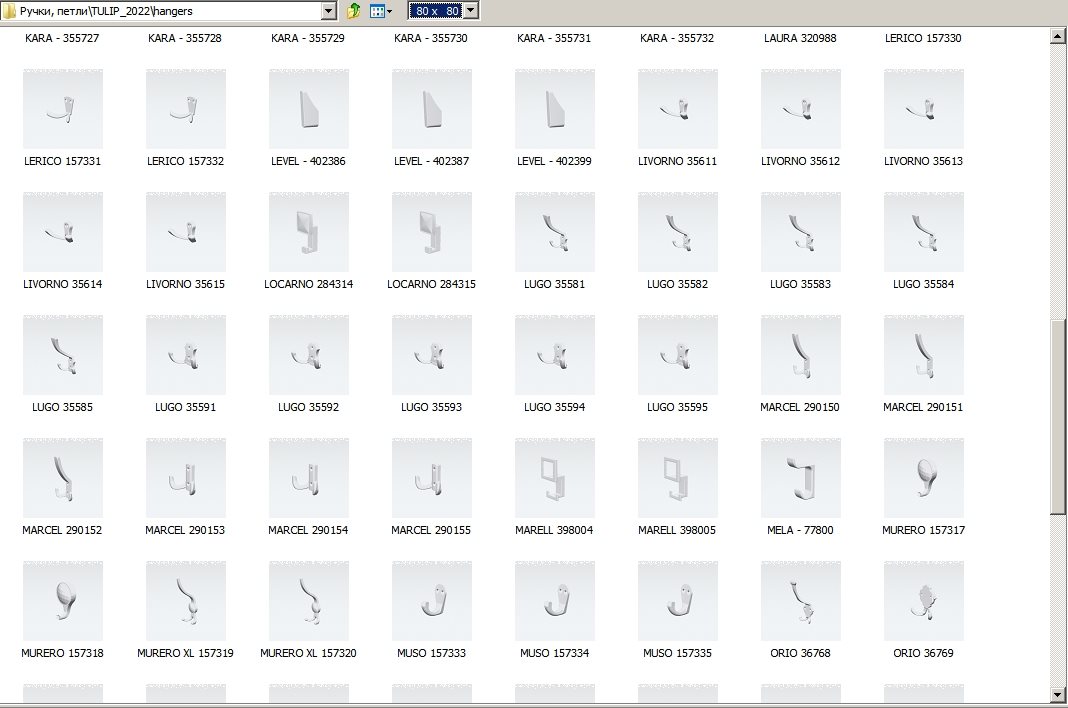Select the LIVORNO 35612 thumbnail
The image size is (1068, 708).
pos(800,109)
